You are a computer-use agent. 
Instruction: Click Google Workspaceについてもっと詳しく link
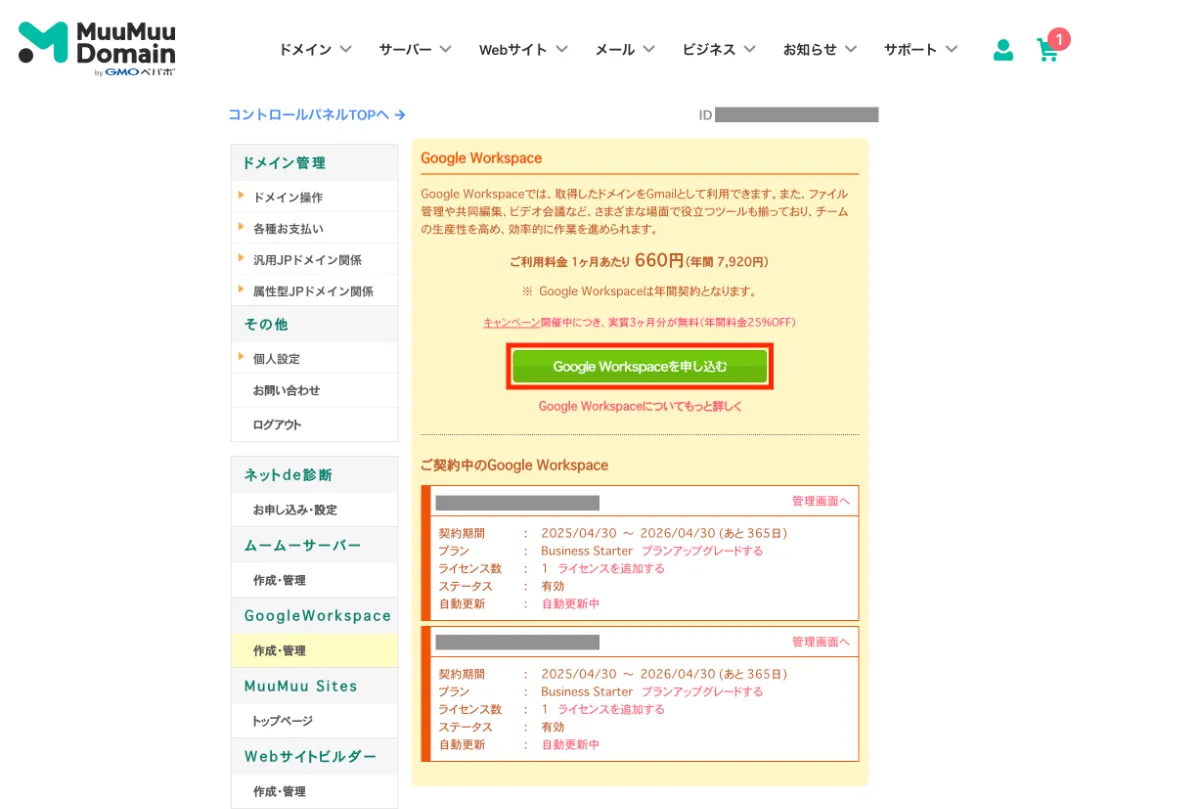pos(640,406)
